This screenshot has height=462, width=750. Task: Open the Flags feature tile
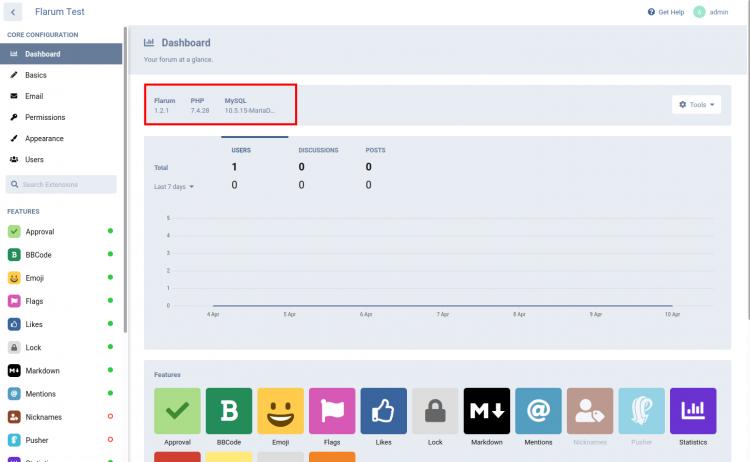click(332, 411)
